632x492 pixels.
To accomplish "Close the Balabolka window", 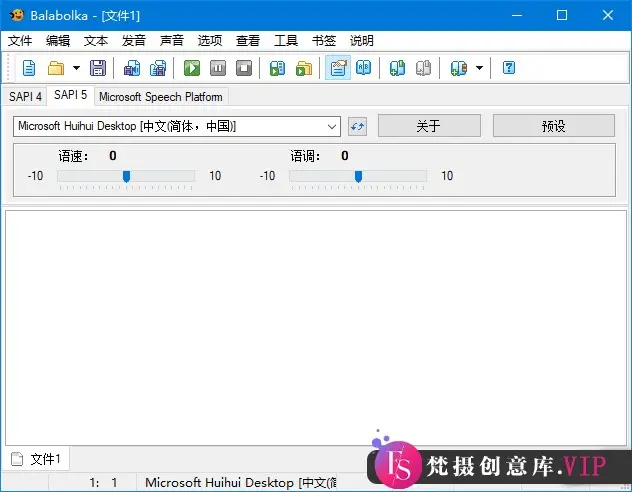I will 608,15.
